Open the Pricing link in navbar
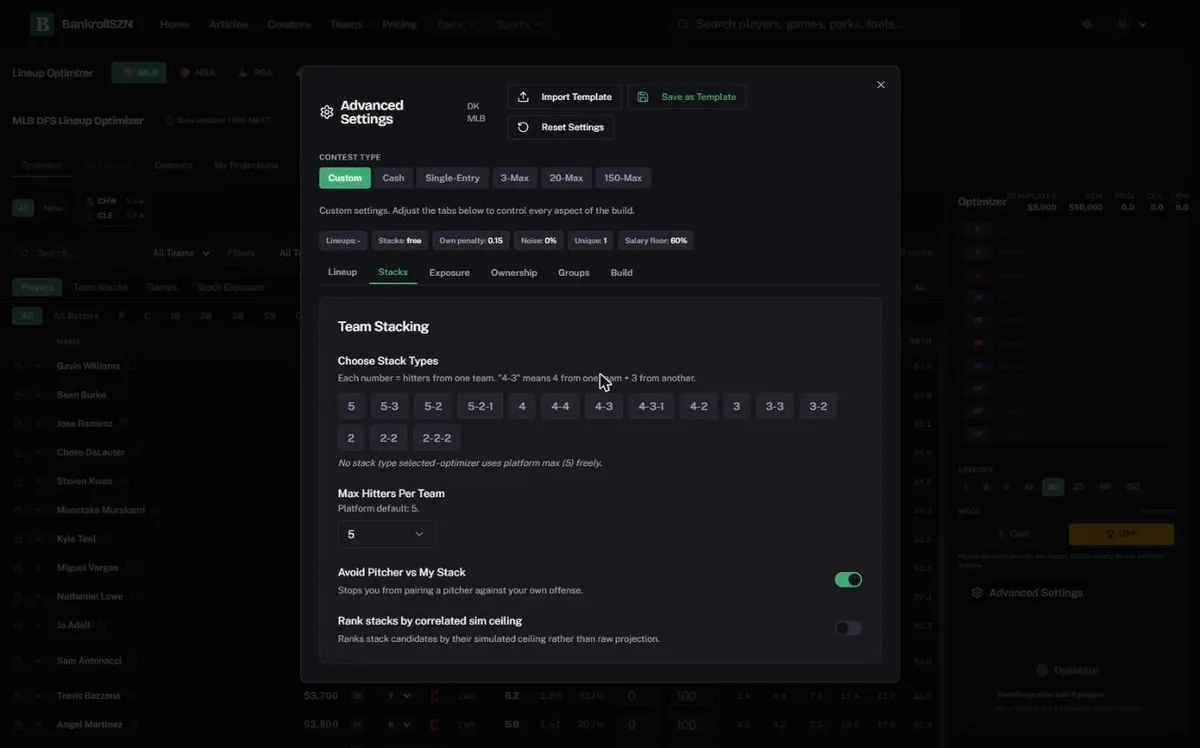 tap(399, 24)
